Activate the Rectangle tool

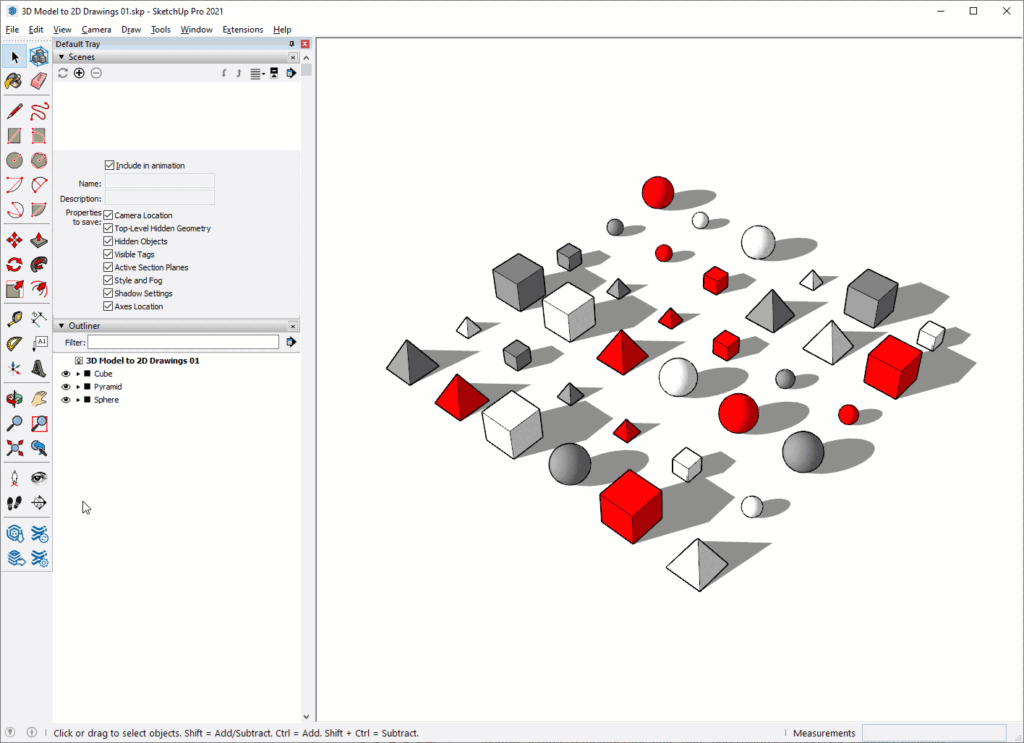point(13,134)
